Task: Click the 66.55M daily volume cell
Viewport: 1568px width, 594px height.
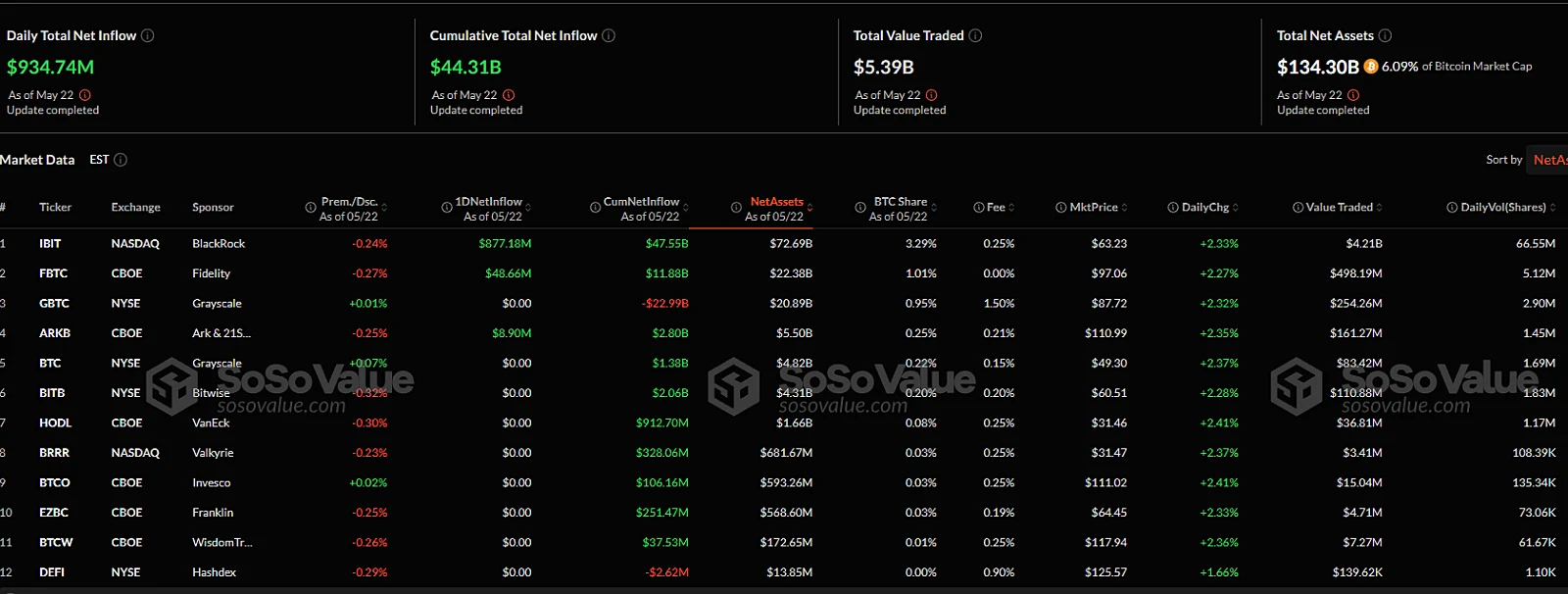Action: coord(1536,244)
